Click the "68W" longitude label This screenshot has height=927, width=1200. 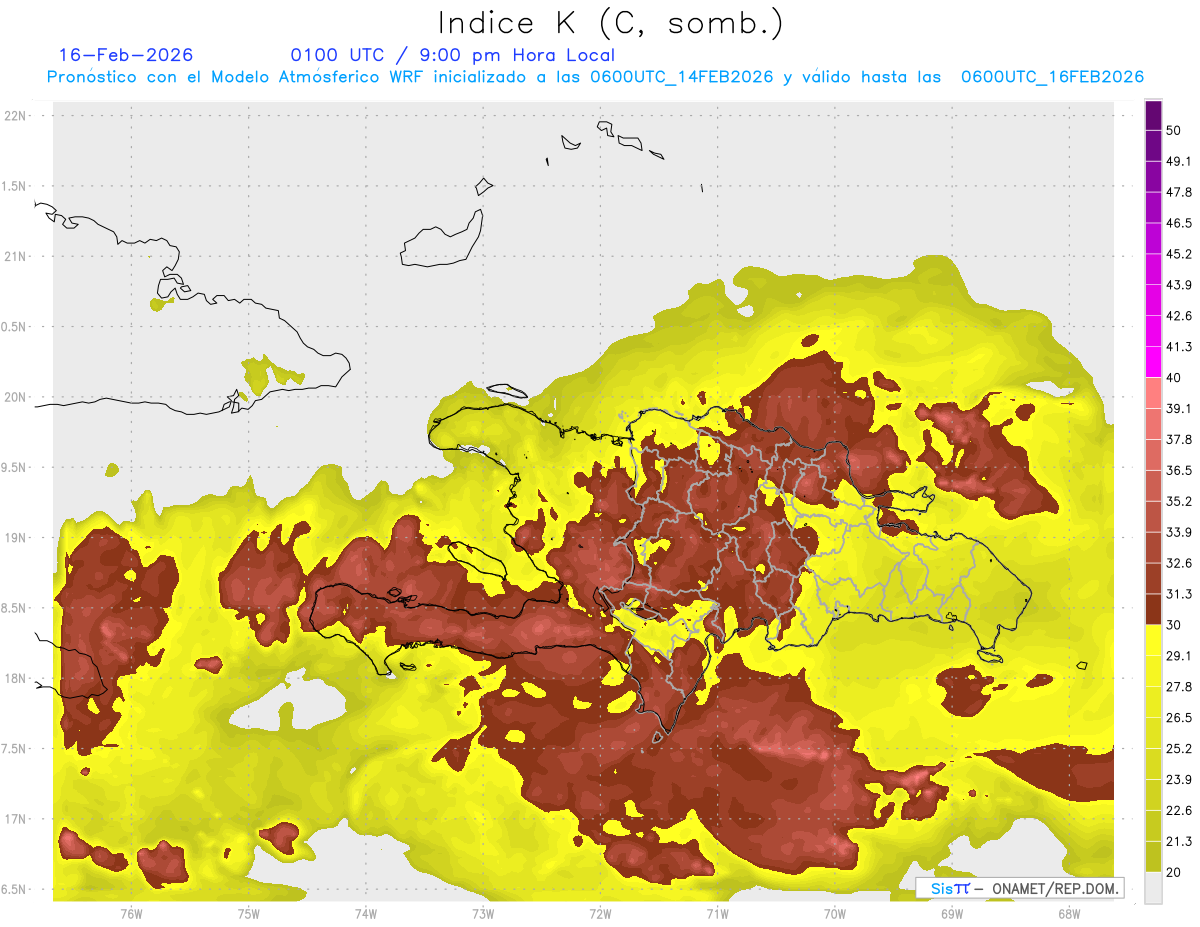[1069, 914]
